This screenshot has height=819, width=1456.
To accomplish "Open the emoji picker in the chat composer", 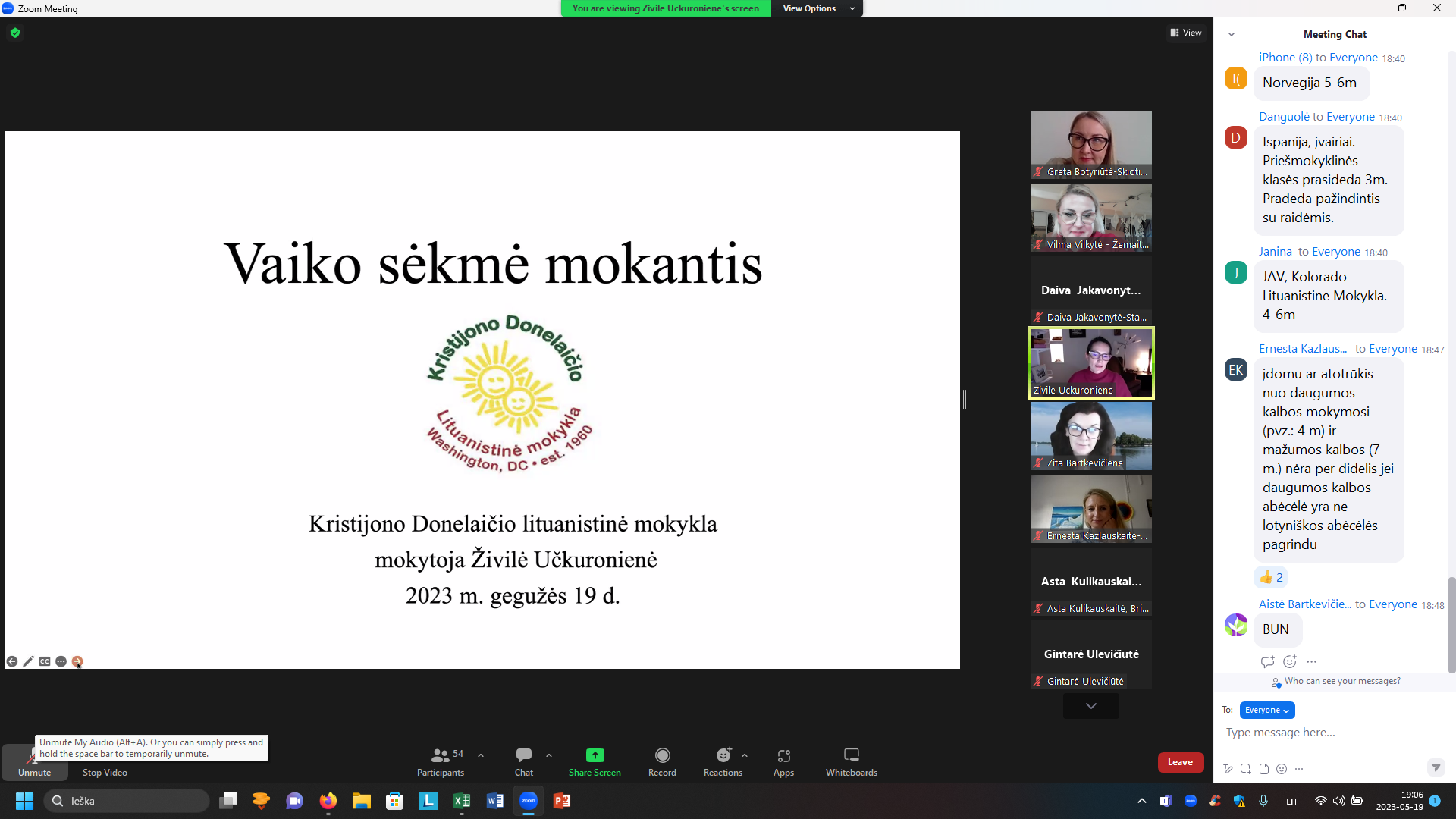I will pos(1282,769).
